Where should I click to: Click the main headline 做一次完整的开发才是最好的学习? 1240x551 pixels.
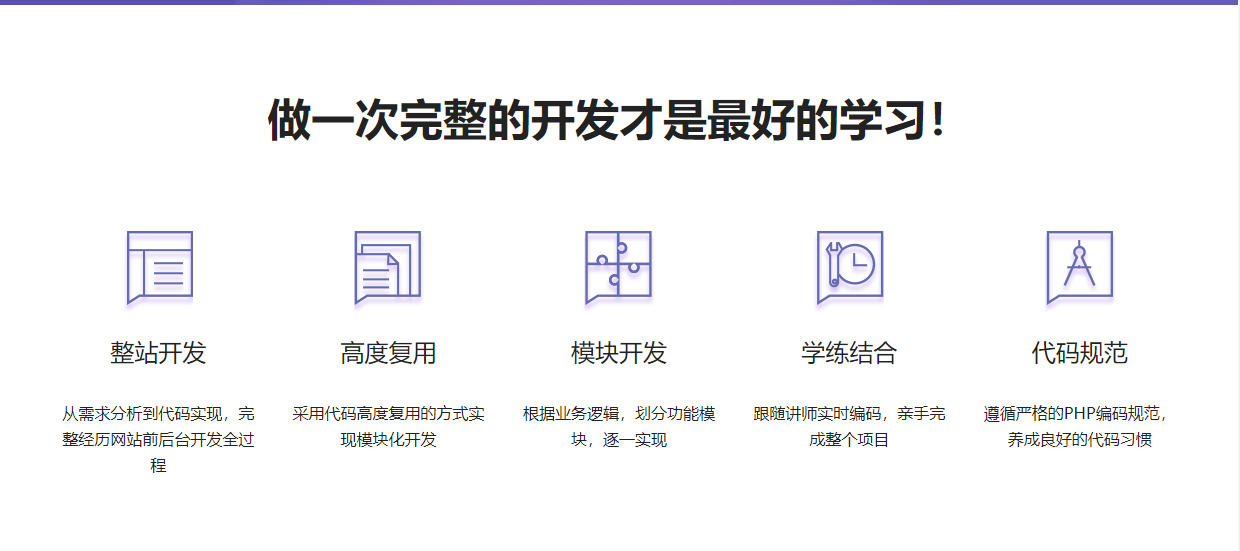coord(606,121)
